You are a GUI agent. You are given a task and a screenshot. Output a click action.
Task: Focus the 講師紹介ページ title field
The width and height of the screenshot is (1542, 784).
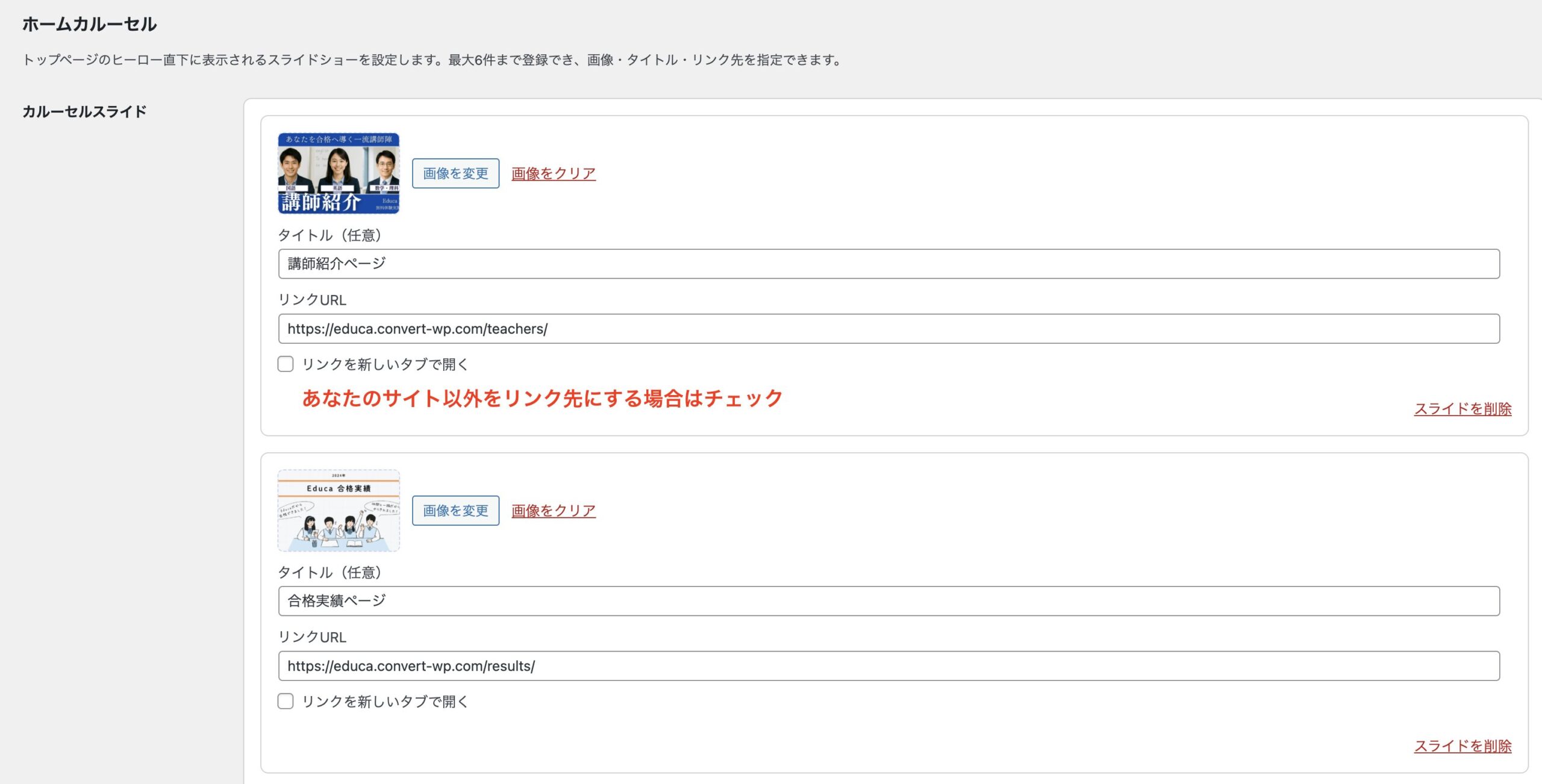[888, 264]
